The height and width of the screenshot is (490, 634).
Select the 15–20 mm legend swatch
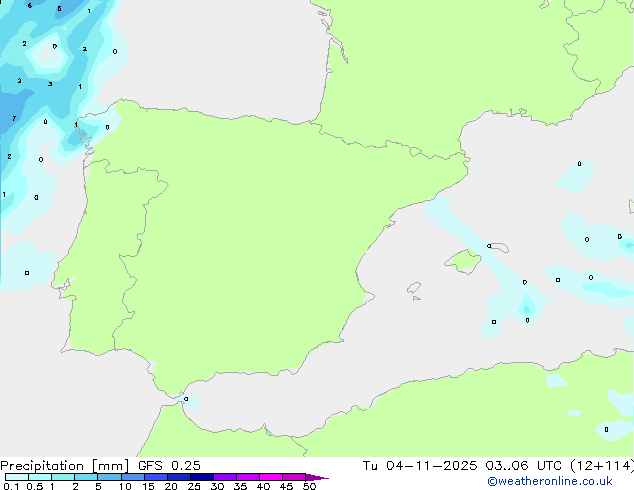(x=155, y=477)
